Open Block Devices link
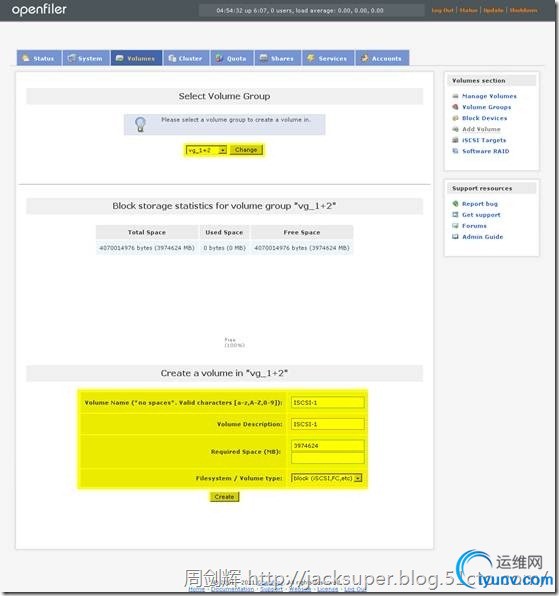 (485, 118)
